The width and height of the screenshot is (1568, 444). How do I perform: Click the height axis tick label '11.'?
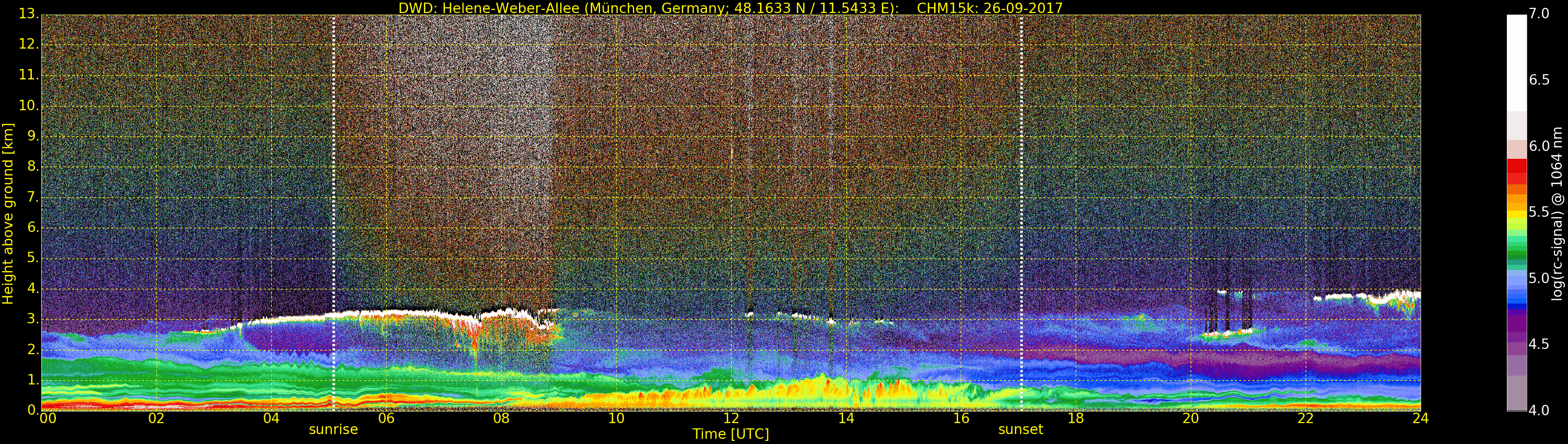click(29, 75)
